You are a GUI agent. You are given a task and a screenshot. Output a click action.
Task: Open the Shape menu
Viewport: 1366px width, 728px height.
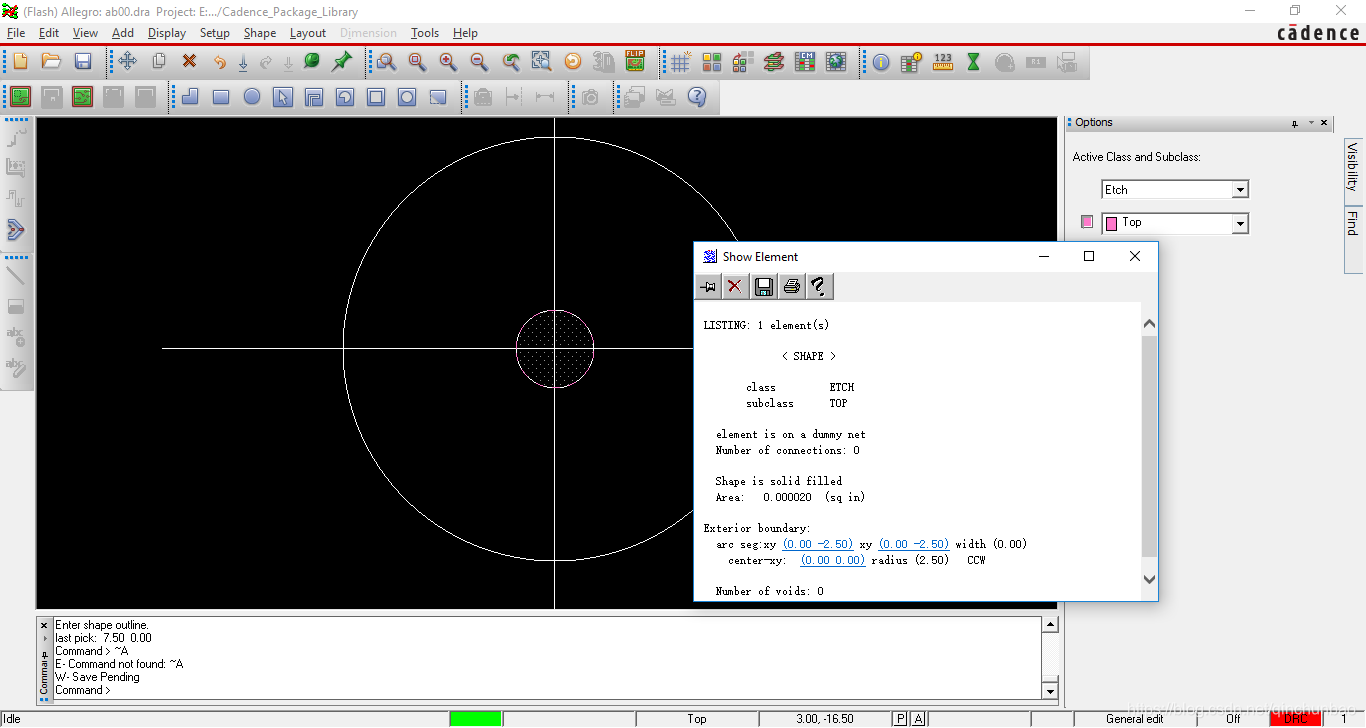pyautogui.click(x=259, y=33)
